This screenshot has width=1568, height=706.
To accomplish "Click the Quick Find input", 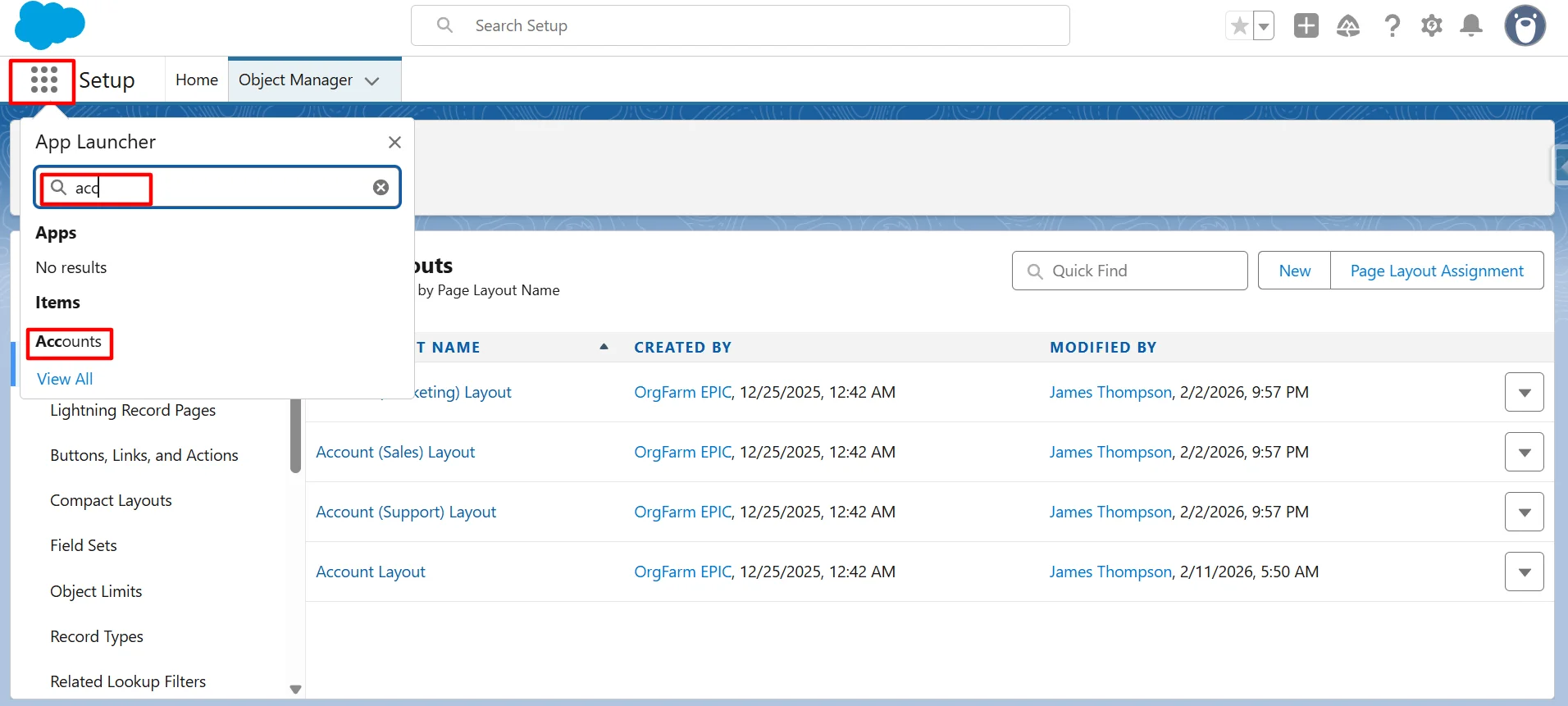I will (1130, 271).
